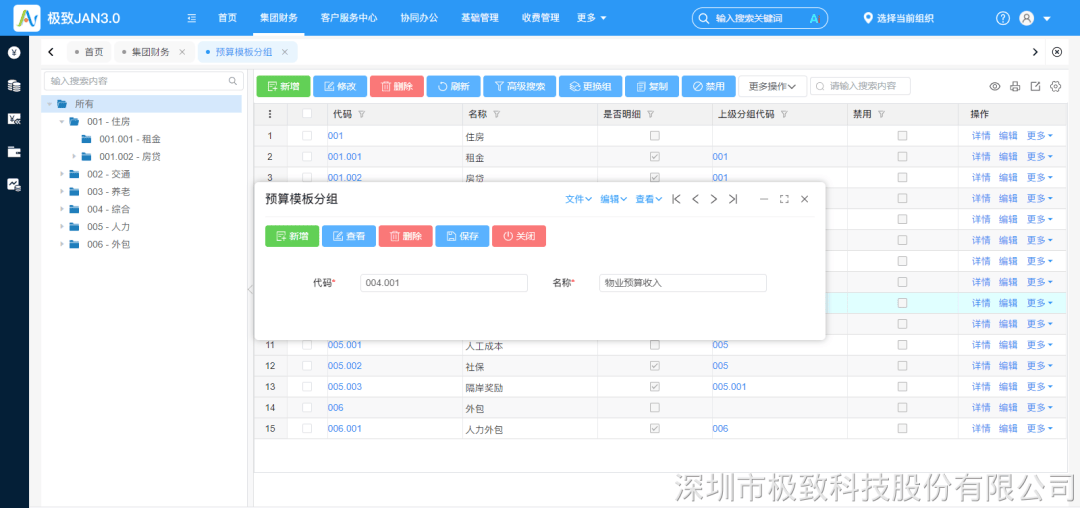Click the wallet icon in left sidebar

tap(14, 151)
